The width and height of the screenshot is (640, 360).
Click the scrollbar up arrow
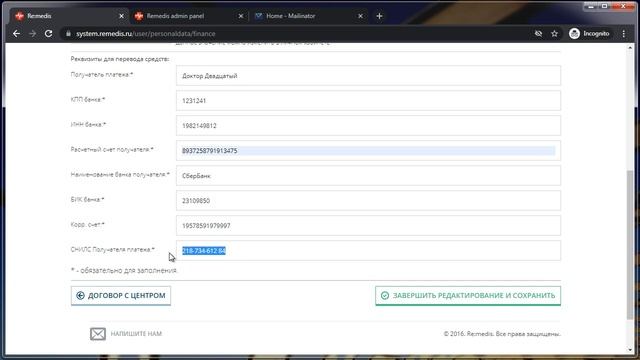tap(630, 48)
